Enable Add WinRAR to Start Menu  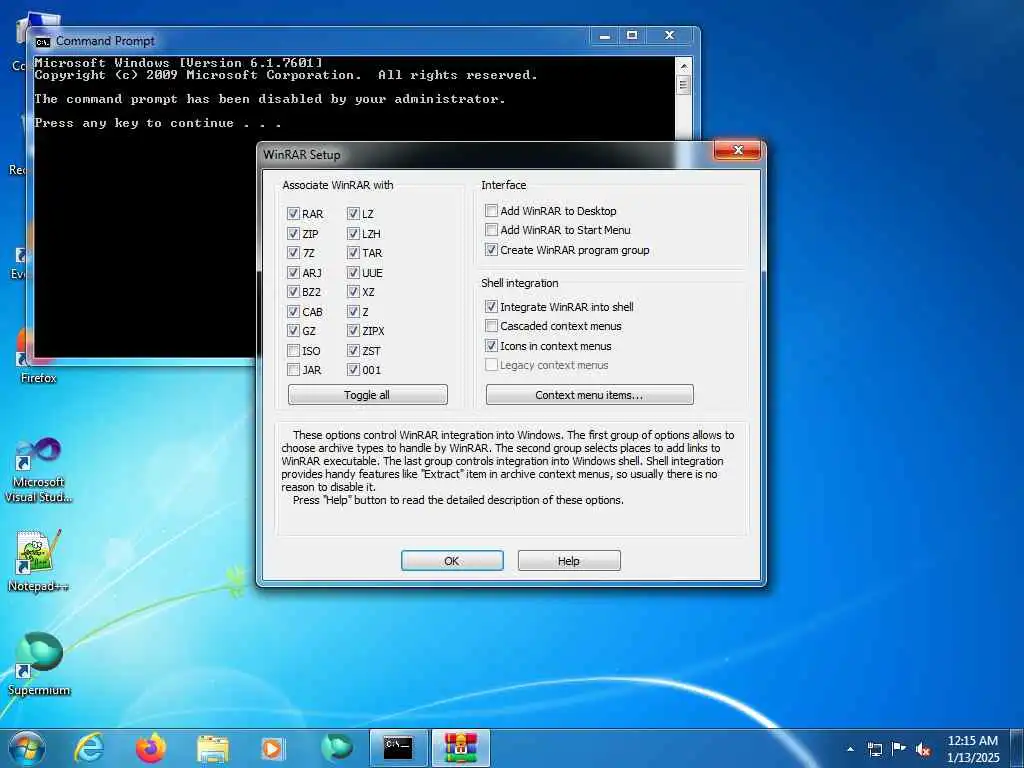click(491, 230)
